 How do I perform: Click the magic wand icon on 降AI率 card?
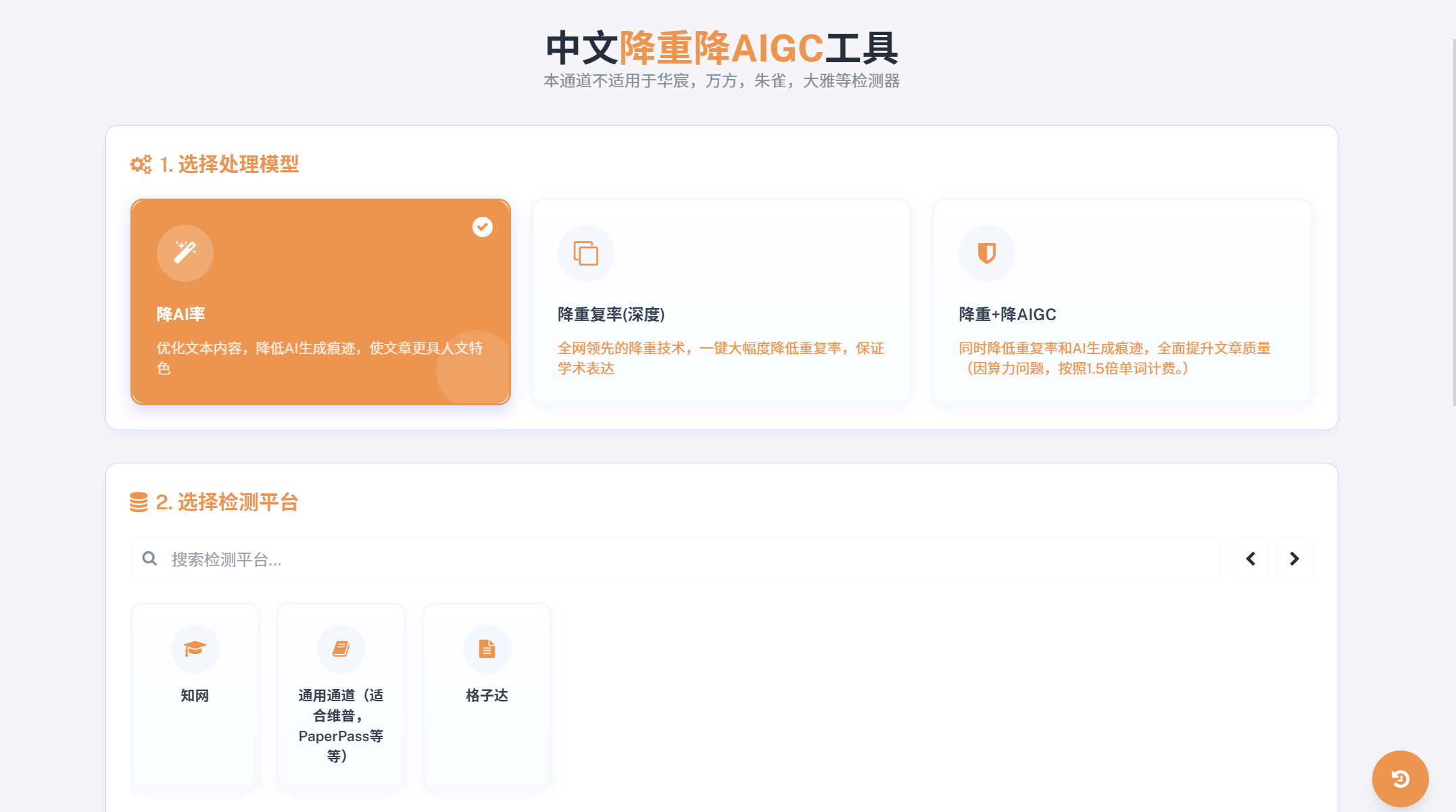pyautogui.click(x=185, y=253)
